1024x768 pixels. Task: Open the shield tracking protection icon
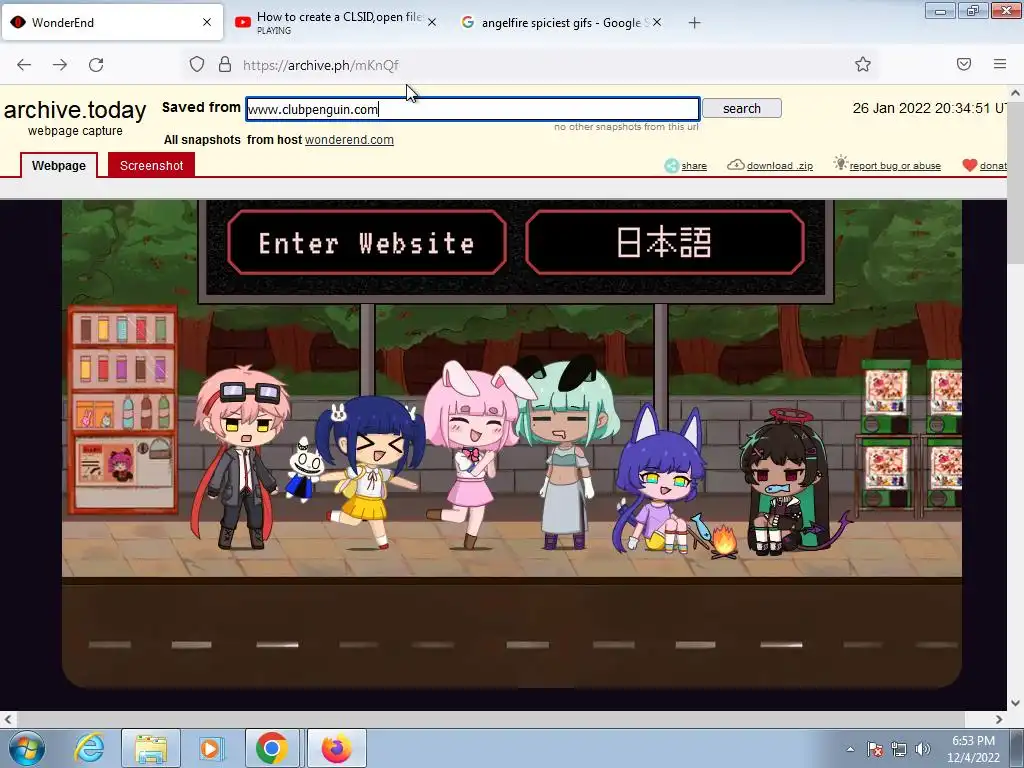(197, 64)
